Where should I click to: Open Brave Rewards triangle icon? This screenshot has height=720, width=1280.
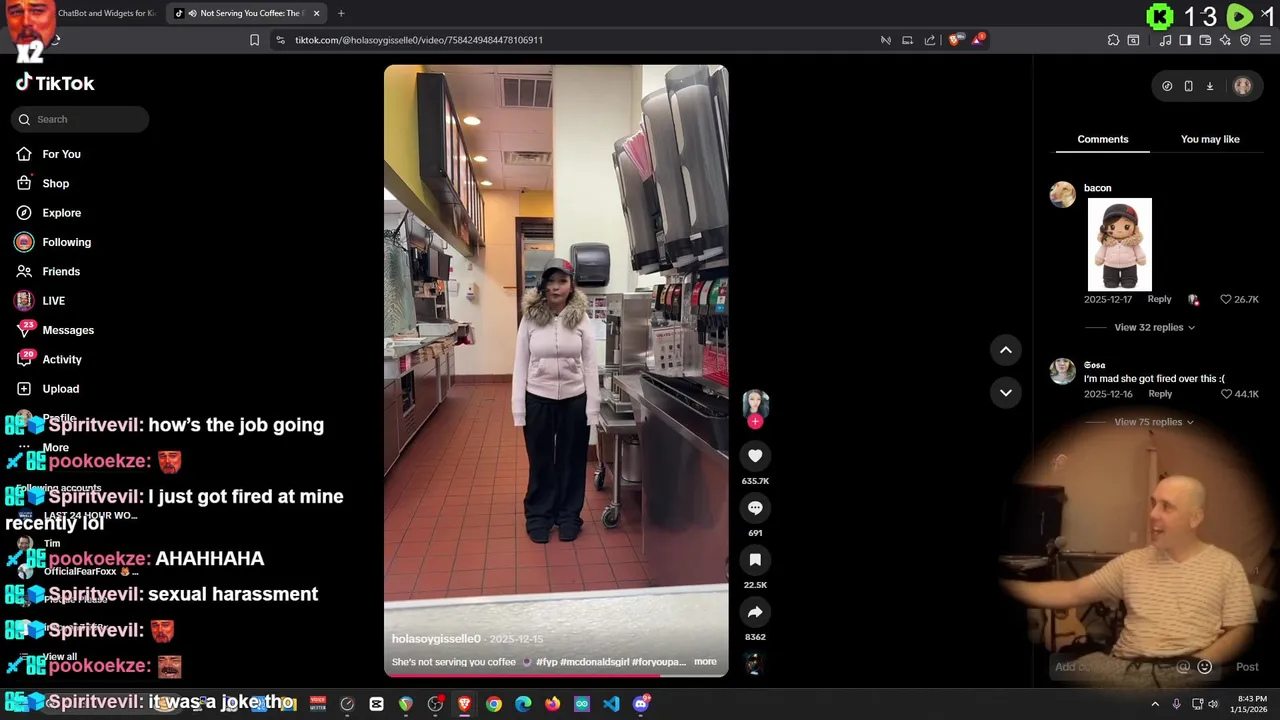click(x=978, y=40)
